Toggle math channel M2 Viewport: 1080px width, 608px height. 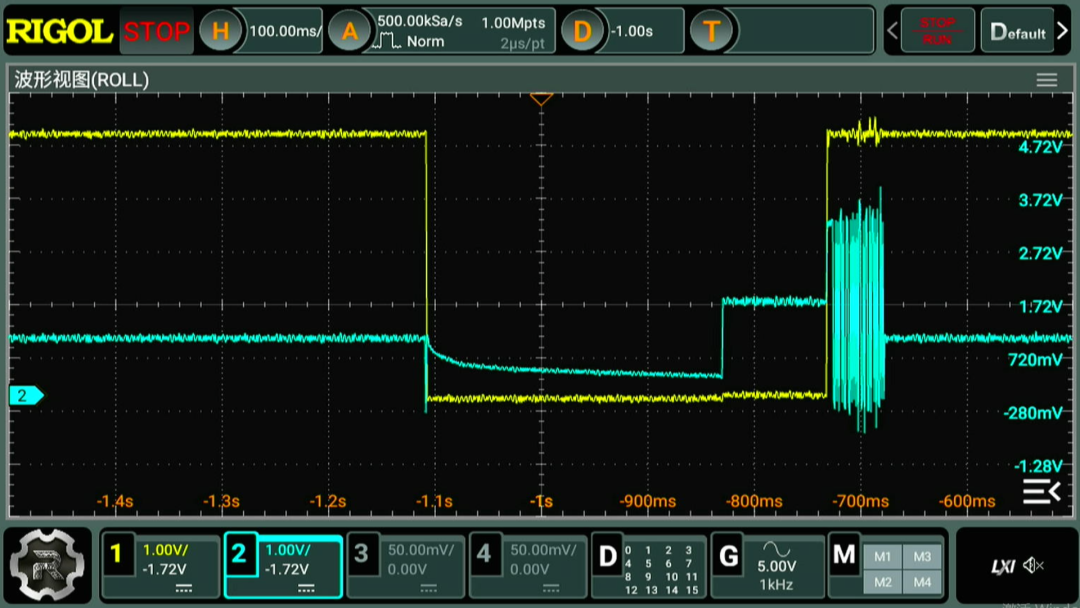coord(882,582)
